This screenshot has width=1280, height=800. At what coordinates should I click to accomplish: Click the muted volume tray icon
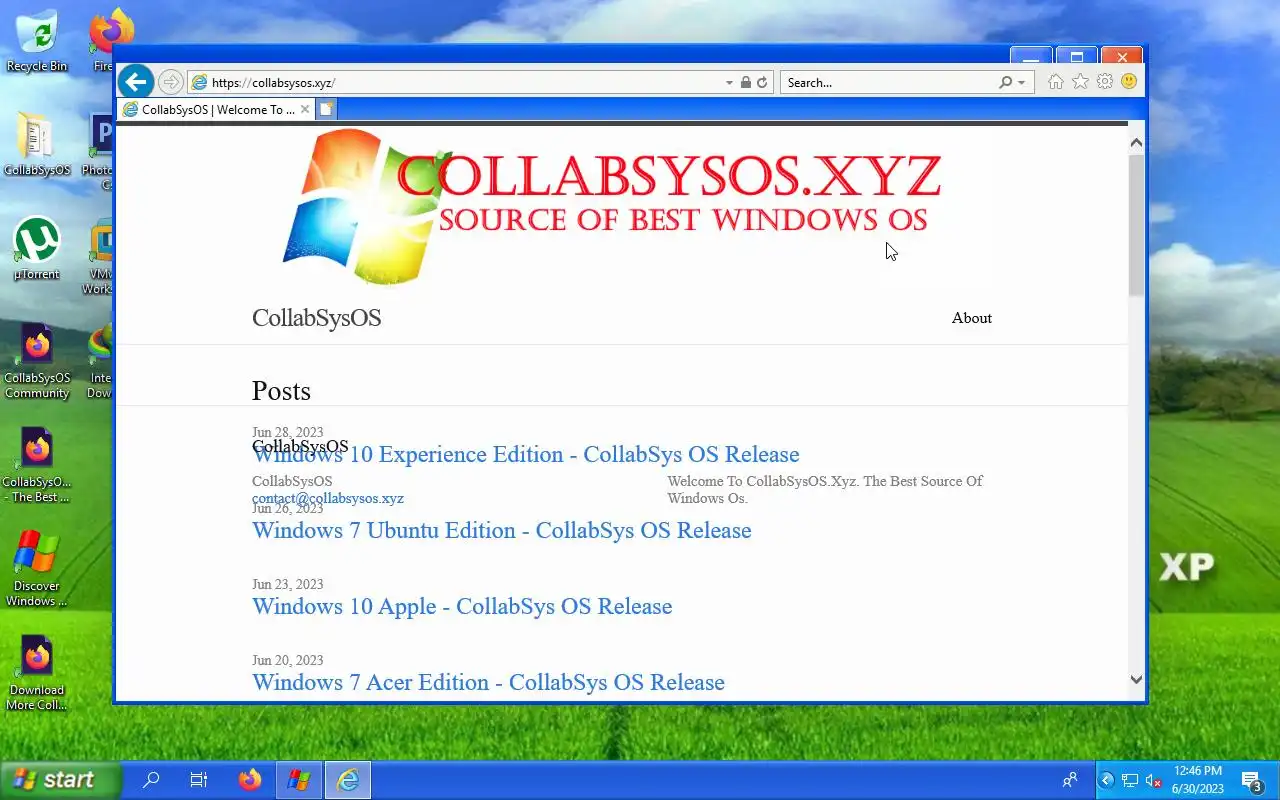point(1153,780)
